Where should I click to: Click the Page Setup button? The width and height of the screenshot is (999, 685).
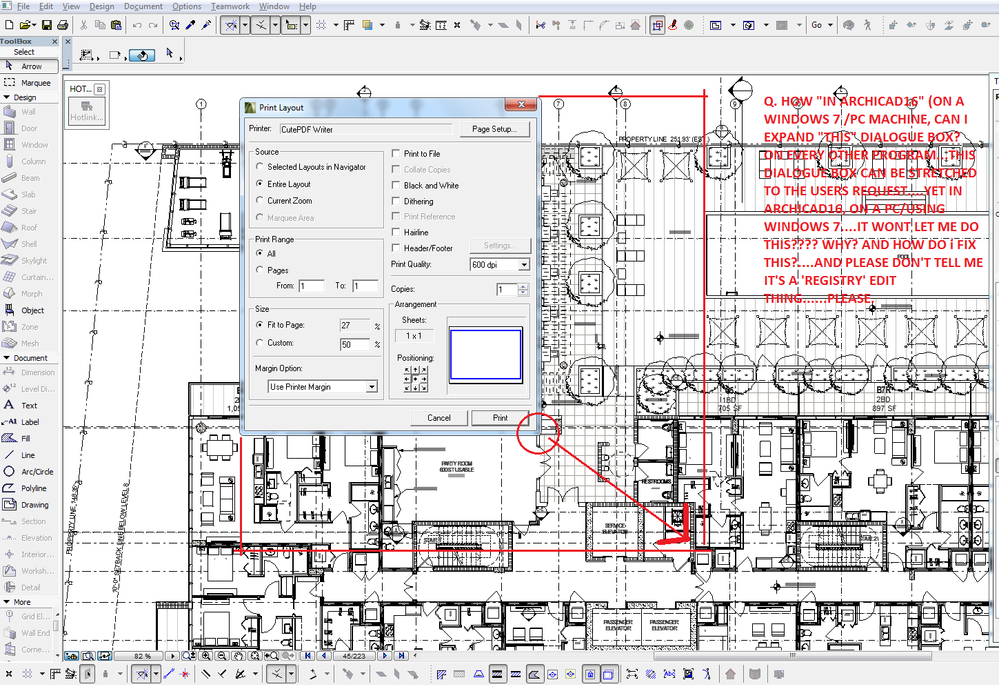pyautogui.click(x=496, y=128)
